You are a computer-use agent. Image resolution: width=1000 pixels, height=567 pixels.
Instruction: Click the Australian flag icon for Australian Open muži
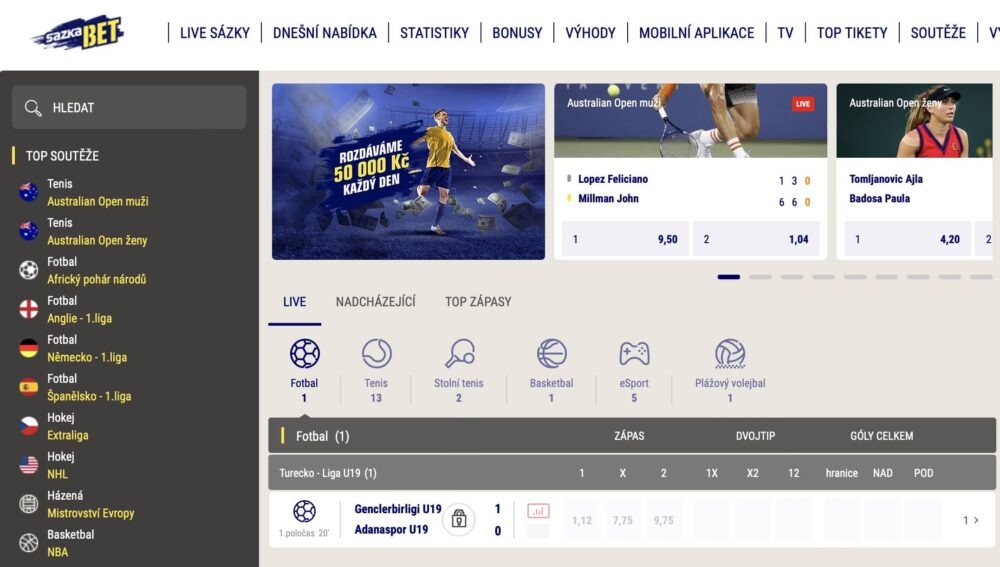(29, 192)
